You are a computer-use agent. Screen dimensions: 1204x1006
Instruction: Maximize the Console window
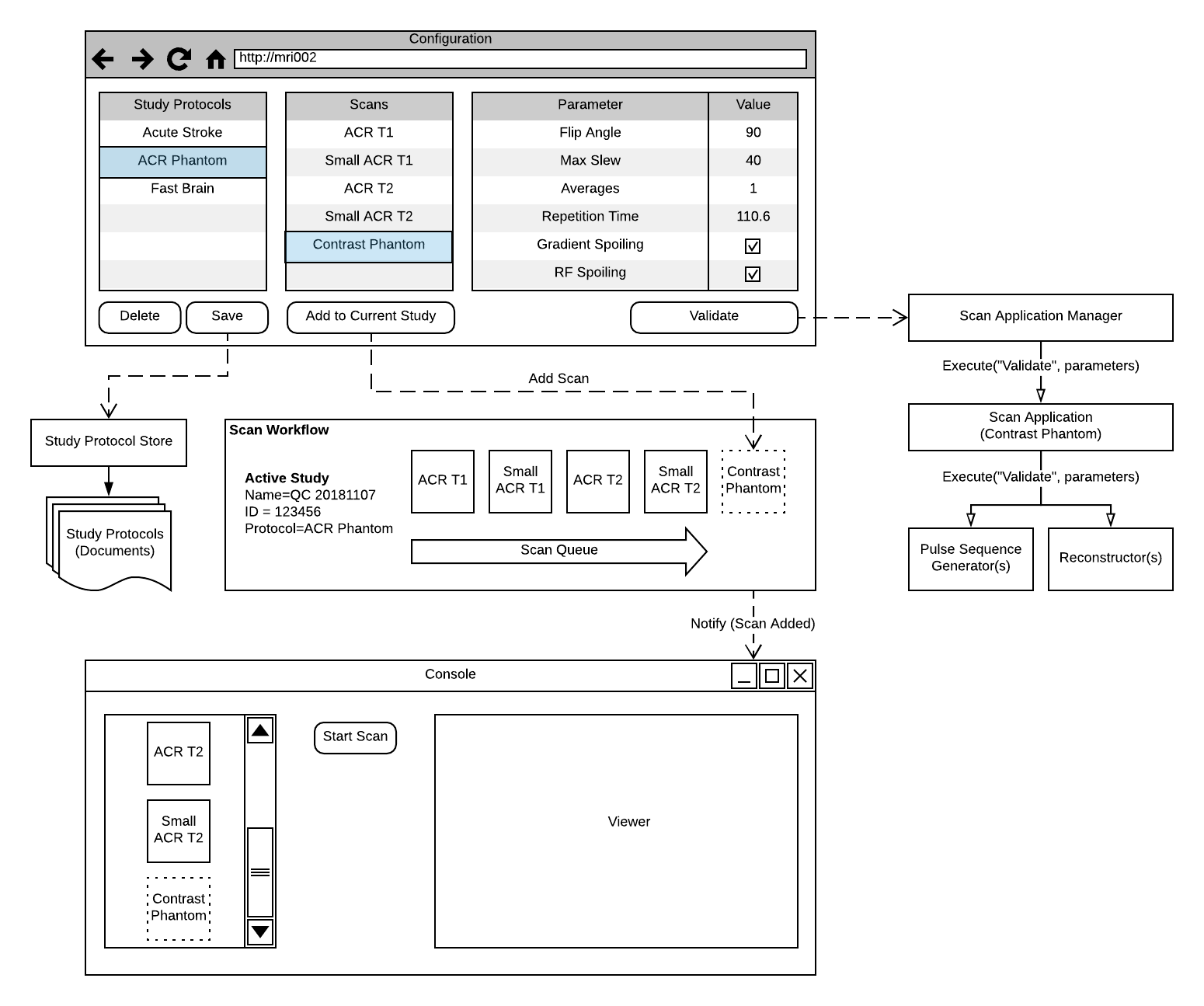[772, 676]
